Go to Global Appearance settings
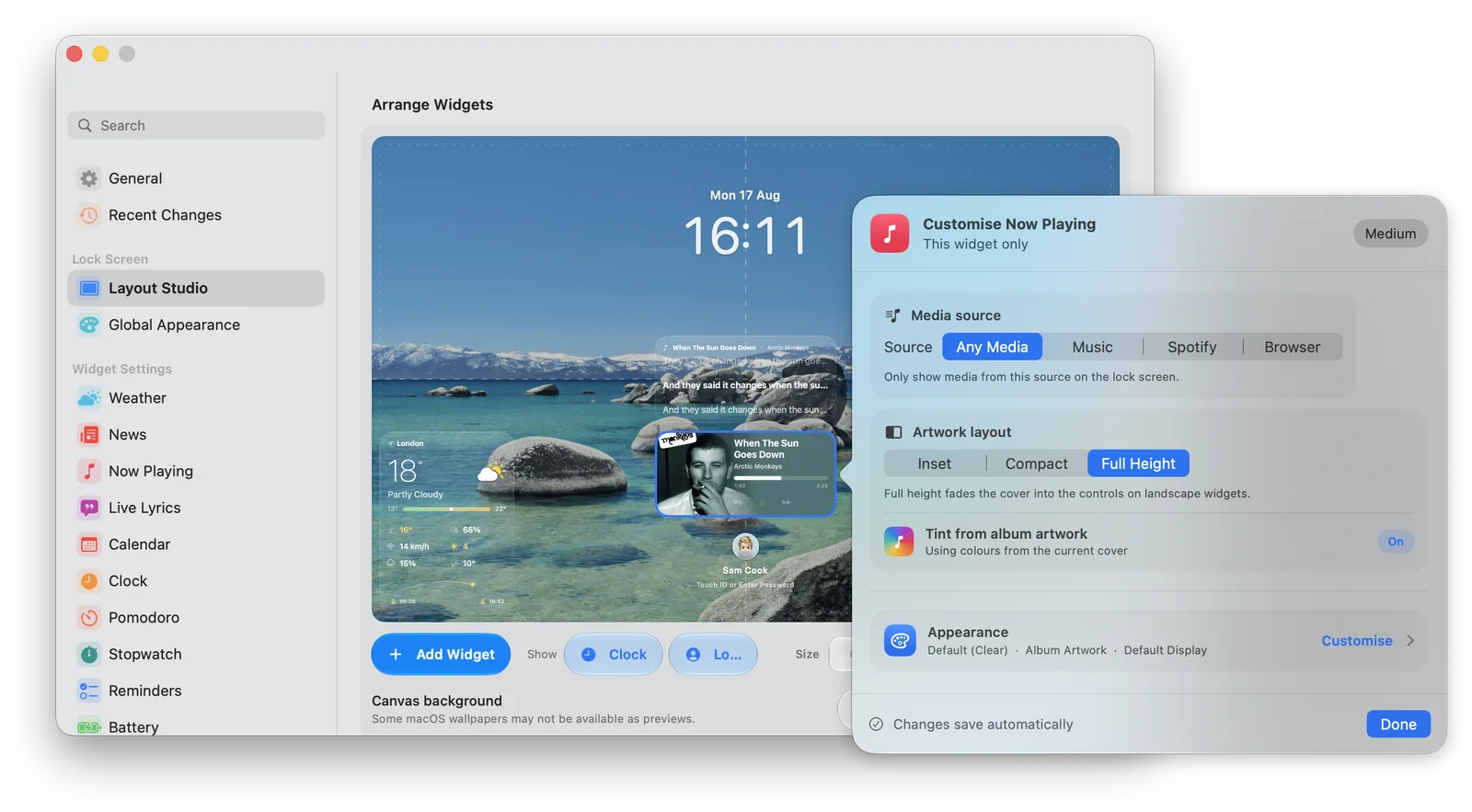This screenshot has width=1472, height=812. coord(196,325)
